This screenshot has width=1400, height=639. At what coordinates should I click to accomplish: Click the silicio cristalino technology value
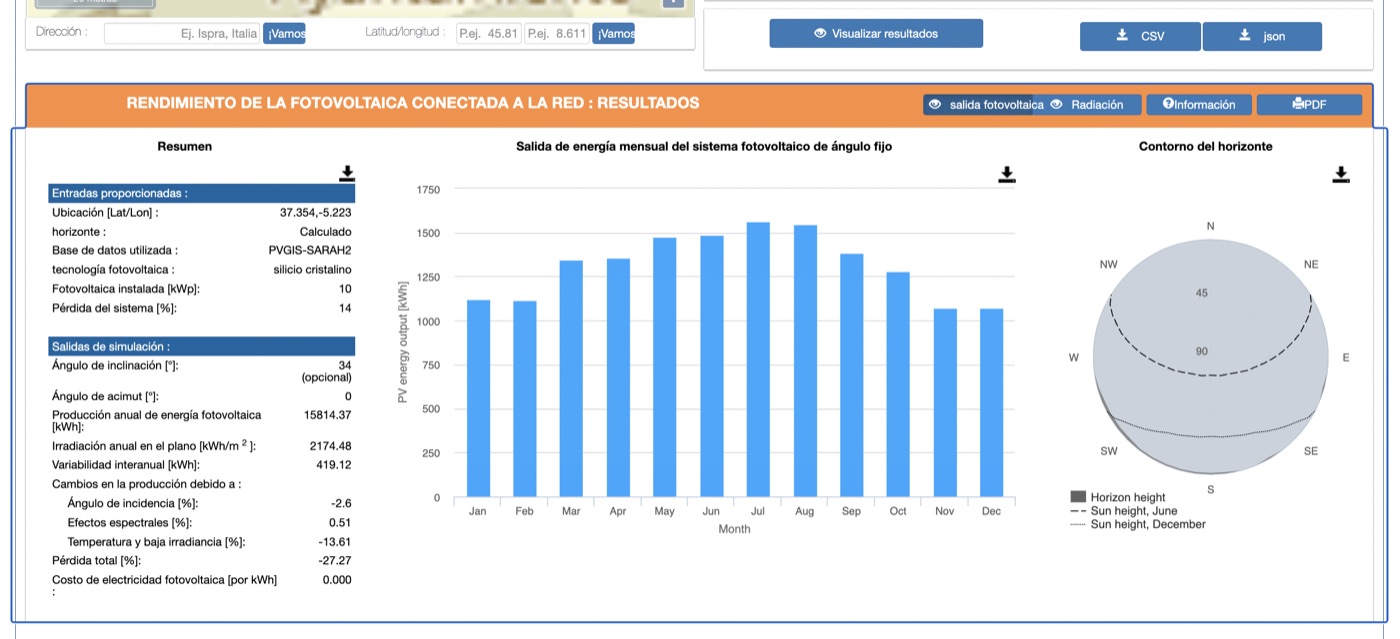[x=313, y=270]
